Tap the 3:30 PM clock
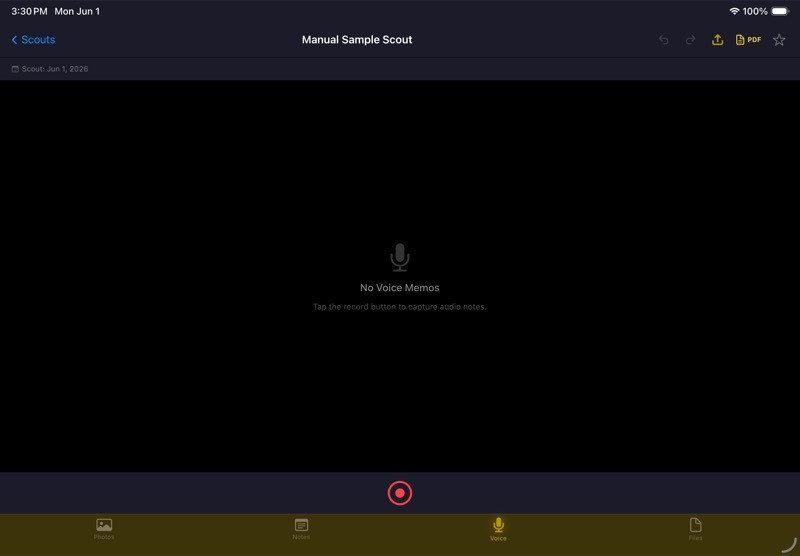Image resolution: width=800 pixels, height=556 pixels. coord(29,11)
